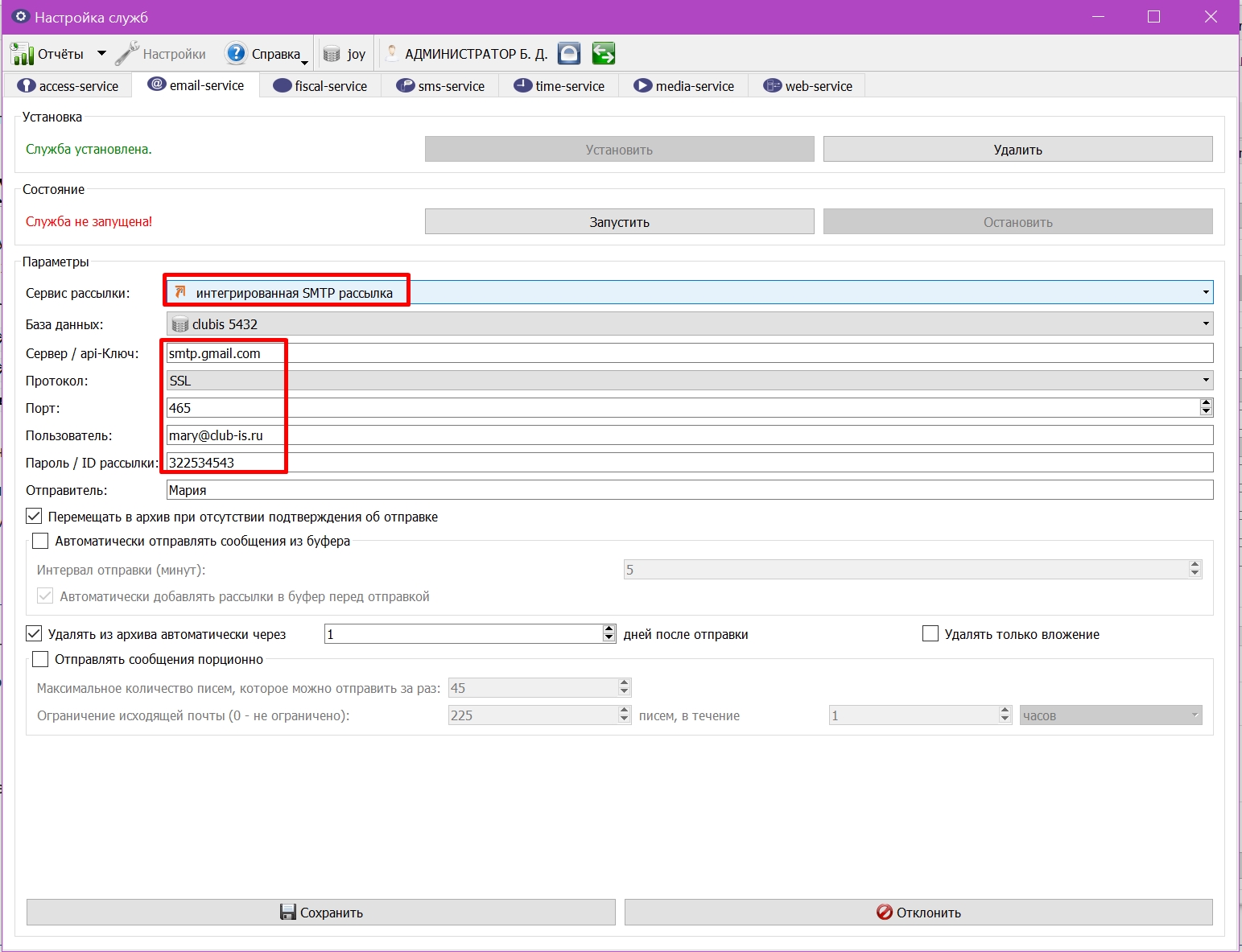Click the Отправитель field with Мария
1242x952 pixels.
point(690,489)
